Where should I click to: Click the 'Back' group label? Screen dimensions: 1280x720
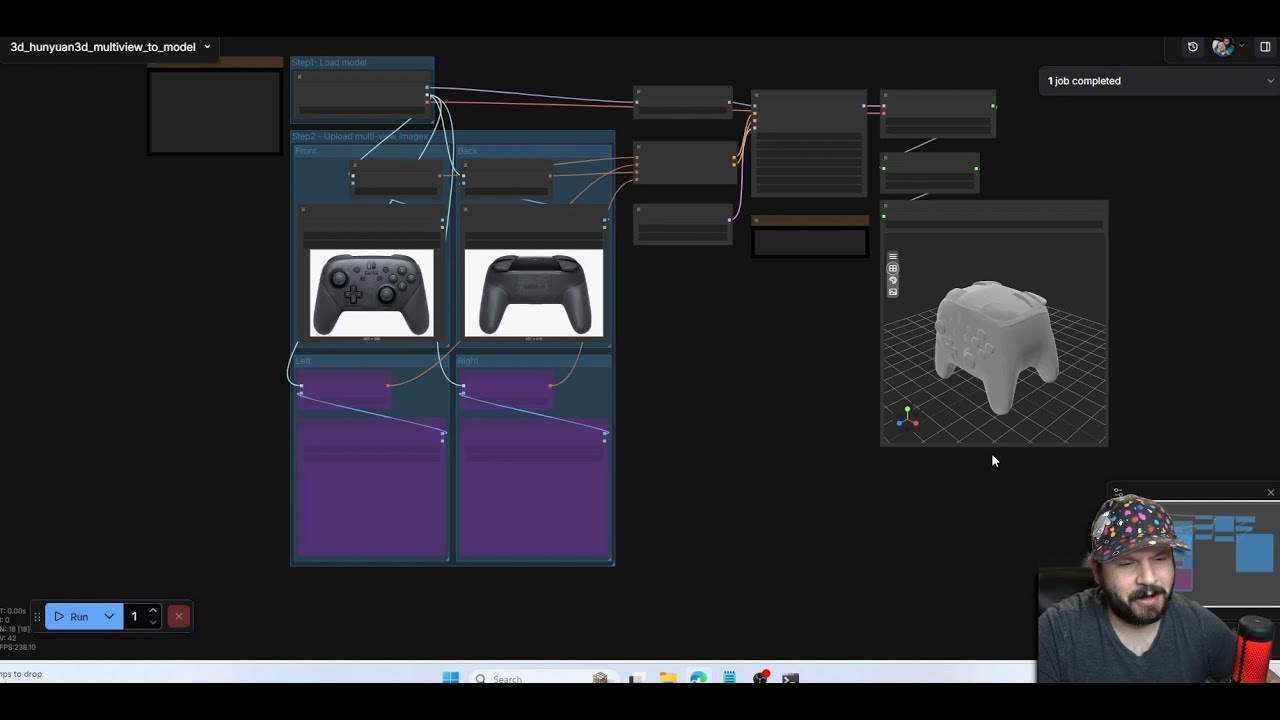(468, 151)
